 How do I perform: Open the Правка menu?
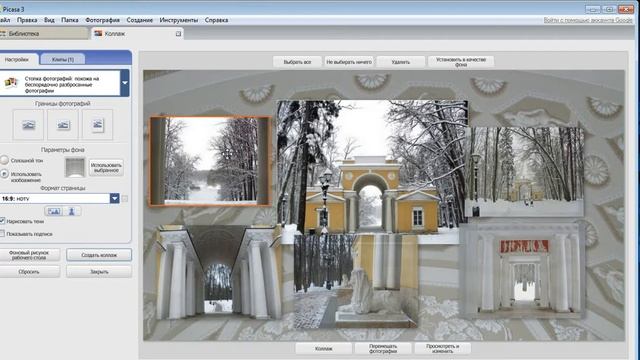[x=27, y=20]
